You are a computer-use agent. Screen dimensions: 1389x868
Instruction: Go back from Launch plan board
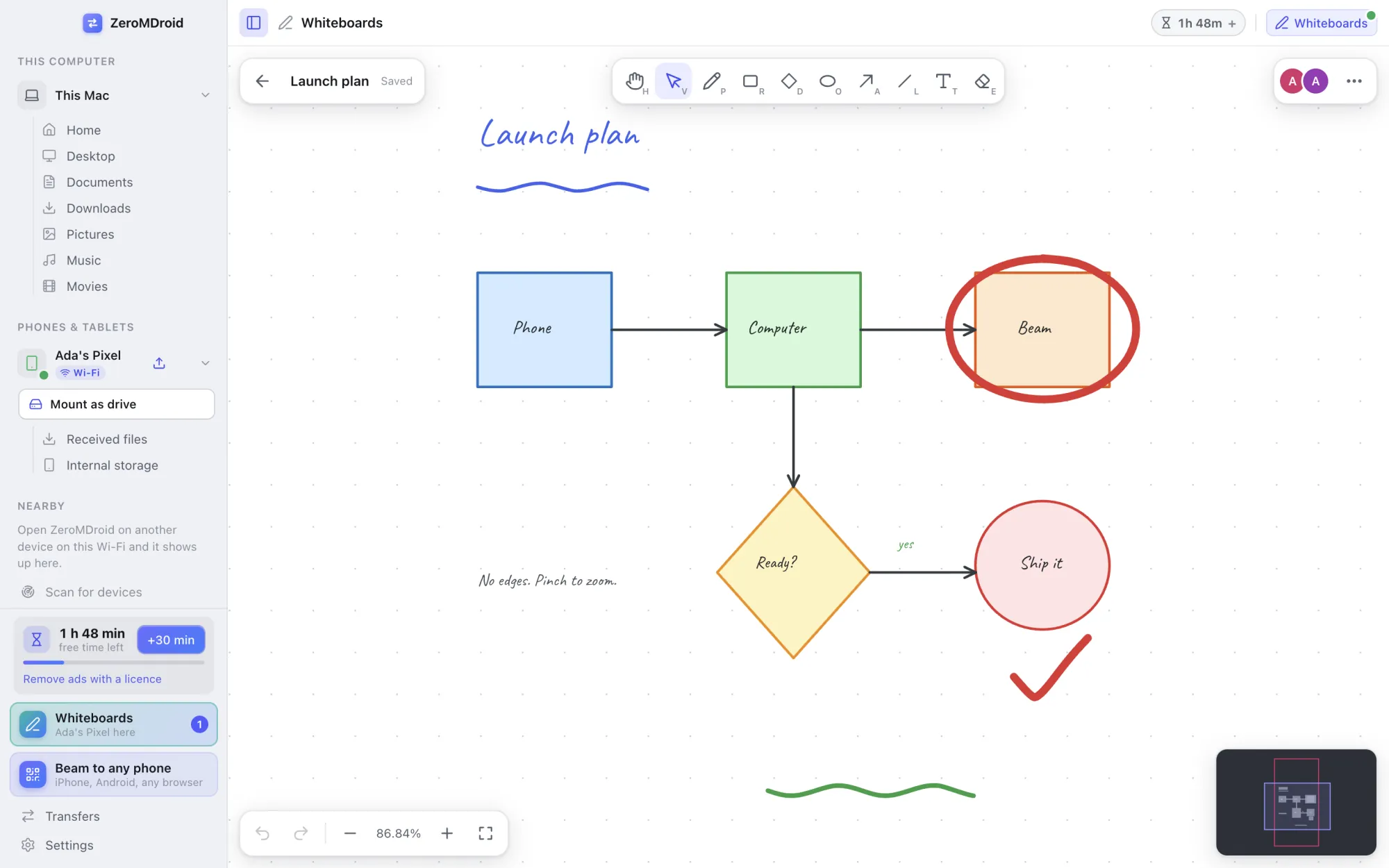pos(263,81)
